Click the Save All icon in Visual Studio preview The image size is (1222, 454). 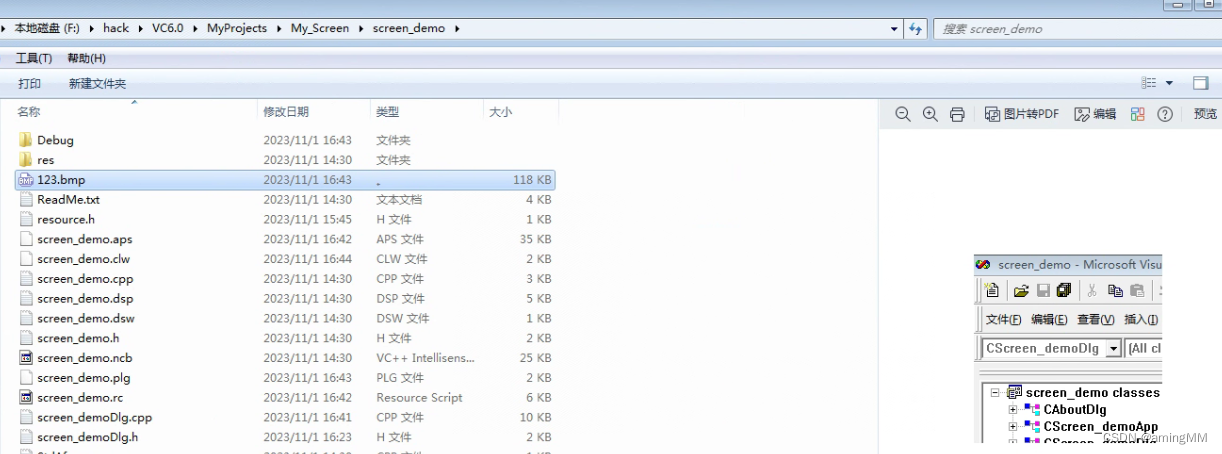tap(1063, 291)
